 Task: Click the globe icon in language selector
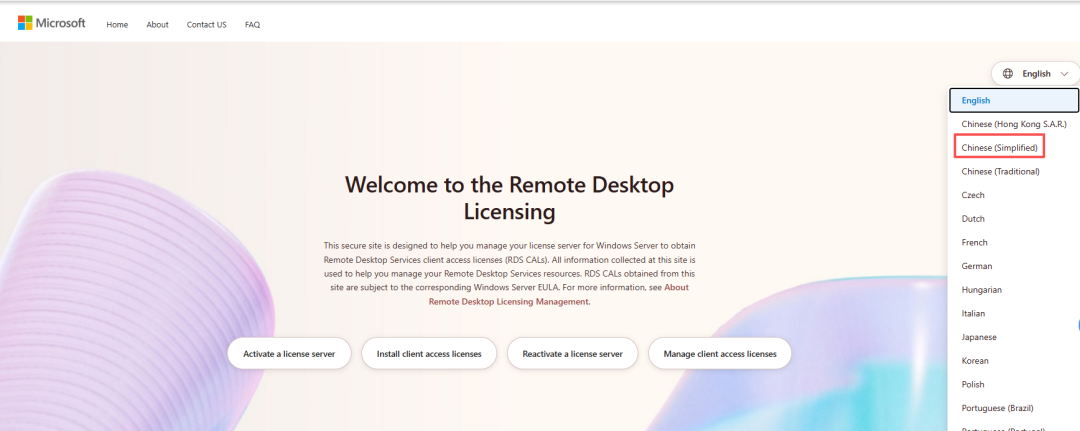click(1008, 74)
